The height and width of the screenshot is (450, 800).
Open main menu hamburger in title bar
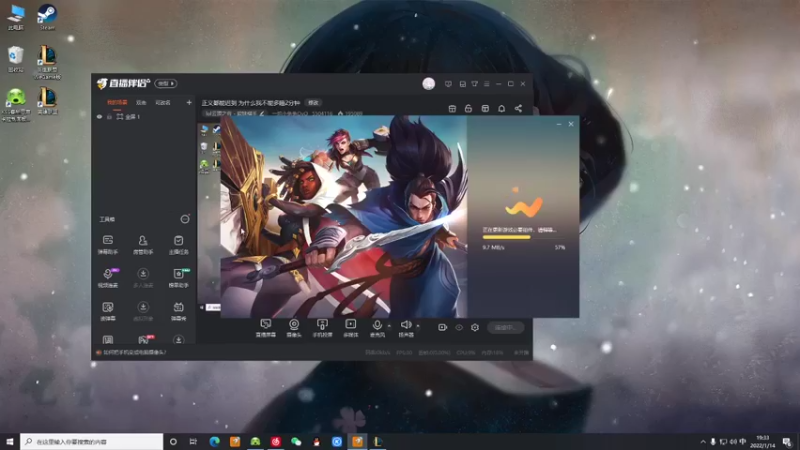[486, 84]
